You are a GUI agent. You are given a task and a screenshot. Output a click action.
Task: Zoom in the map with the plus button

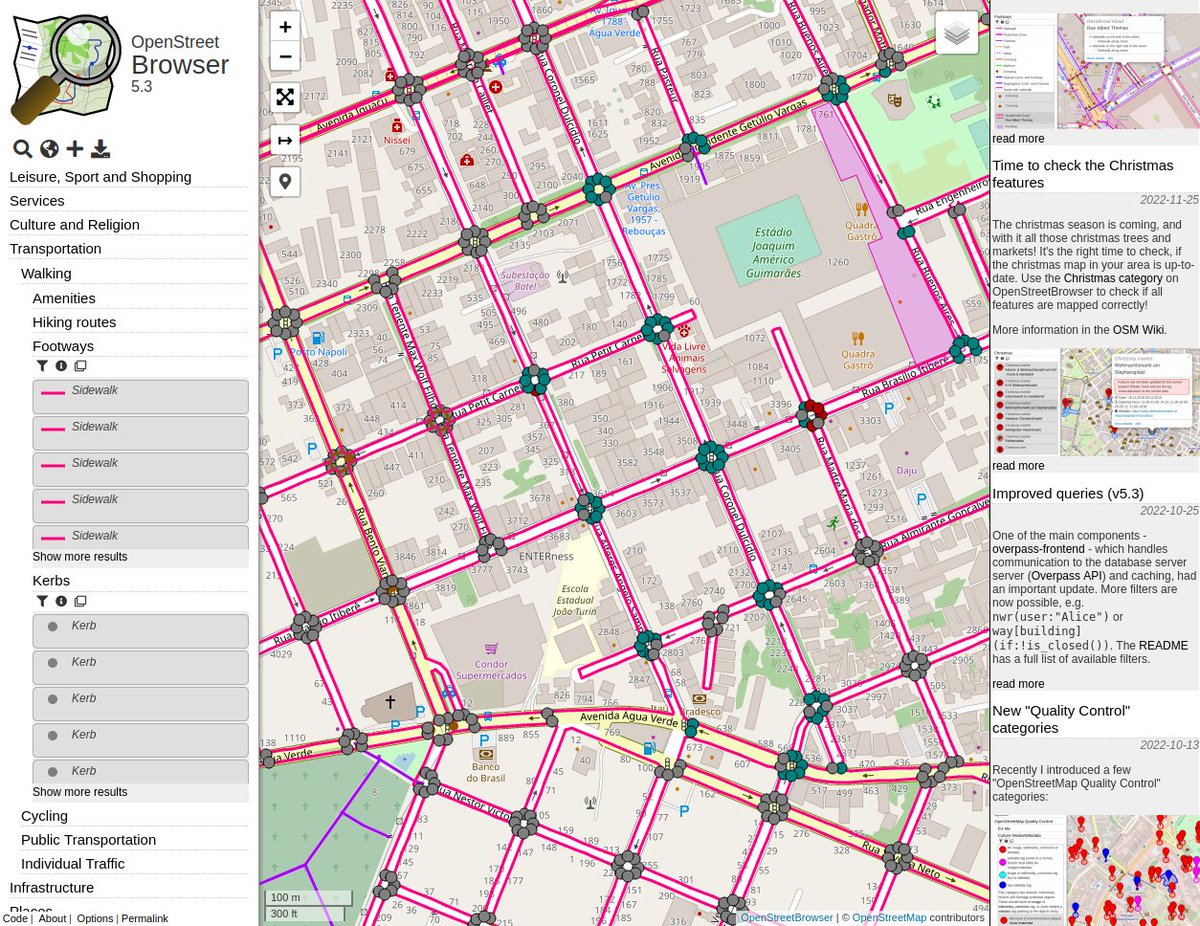click(285, 27)
